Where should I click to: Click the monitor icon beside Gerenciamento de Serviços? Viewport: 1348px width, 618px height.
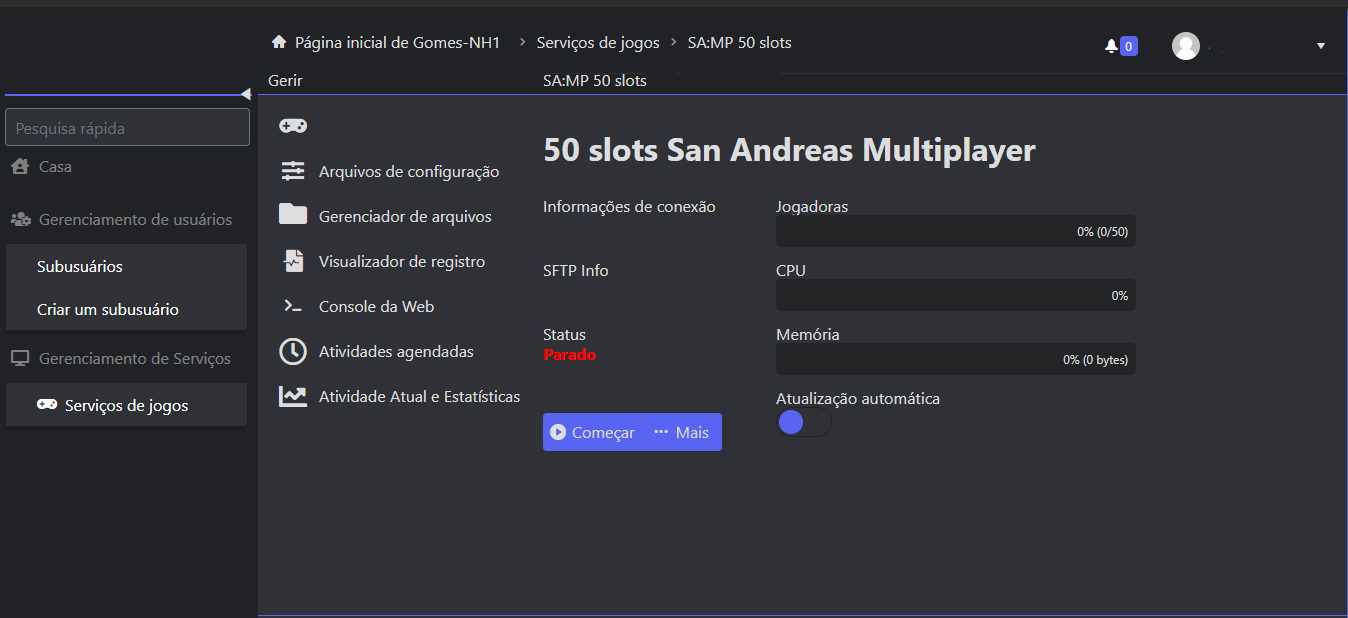[20, 358]
